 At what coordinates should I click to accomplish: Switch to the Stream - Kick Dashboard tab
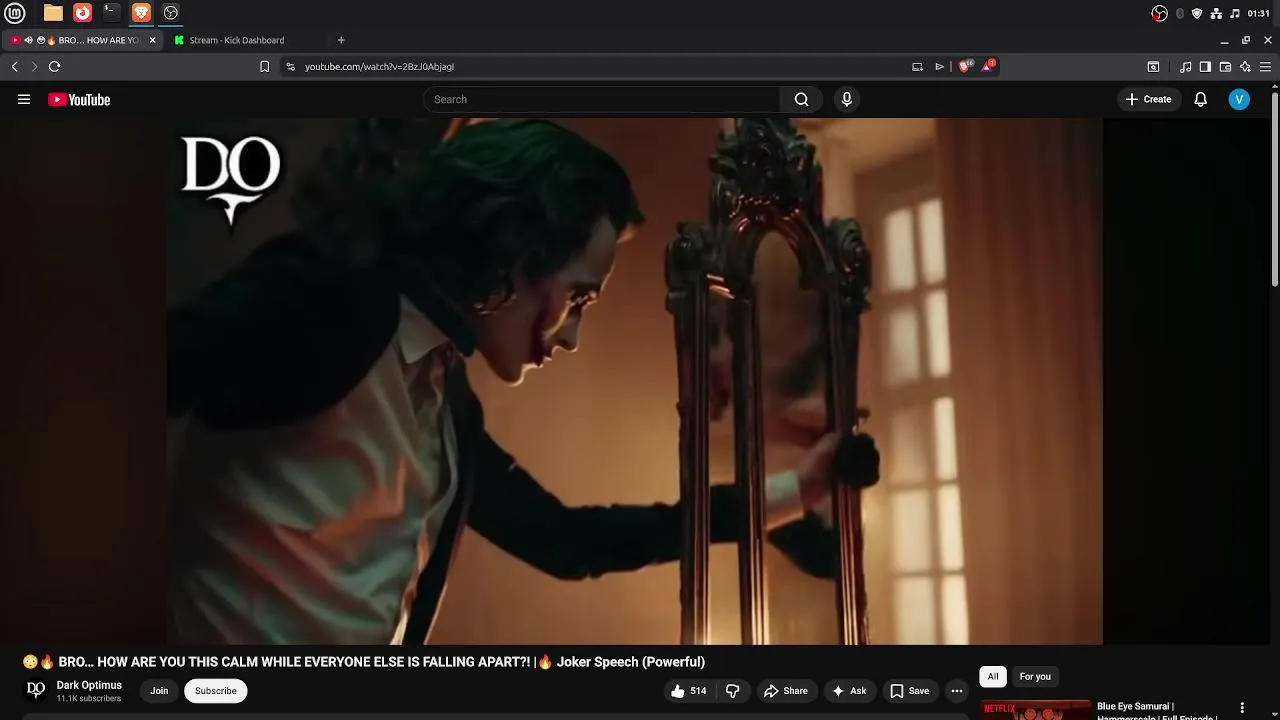point(237,40)
